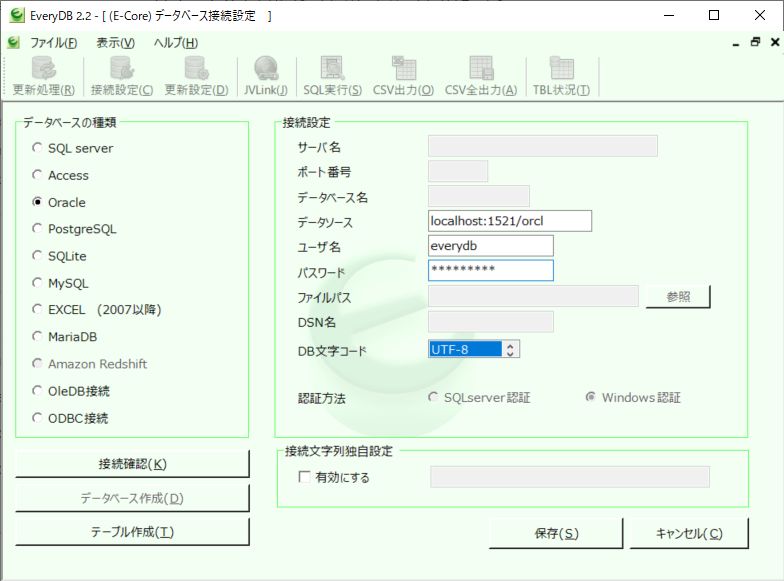The height and width of the screenshot is (581, 784).
Task: Click the ポート番号 input field
Action: pos(458,171)
